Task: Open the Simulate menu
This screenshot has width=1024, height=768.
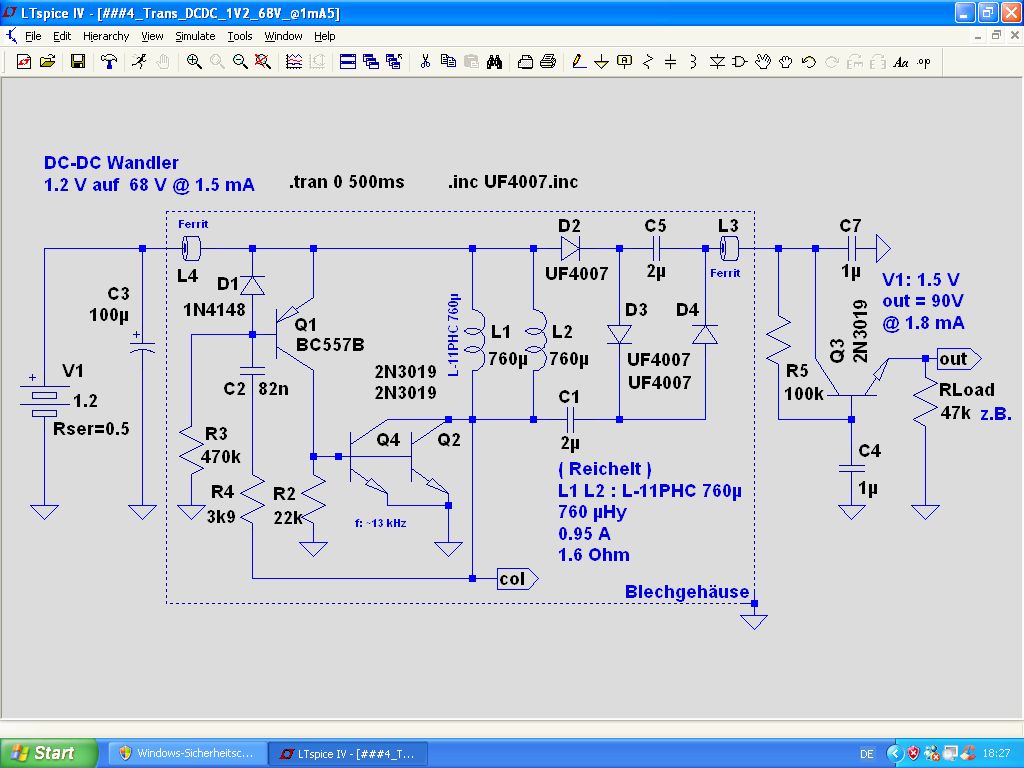Action: (x=195, y=36)
